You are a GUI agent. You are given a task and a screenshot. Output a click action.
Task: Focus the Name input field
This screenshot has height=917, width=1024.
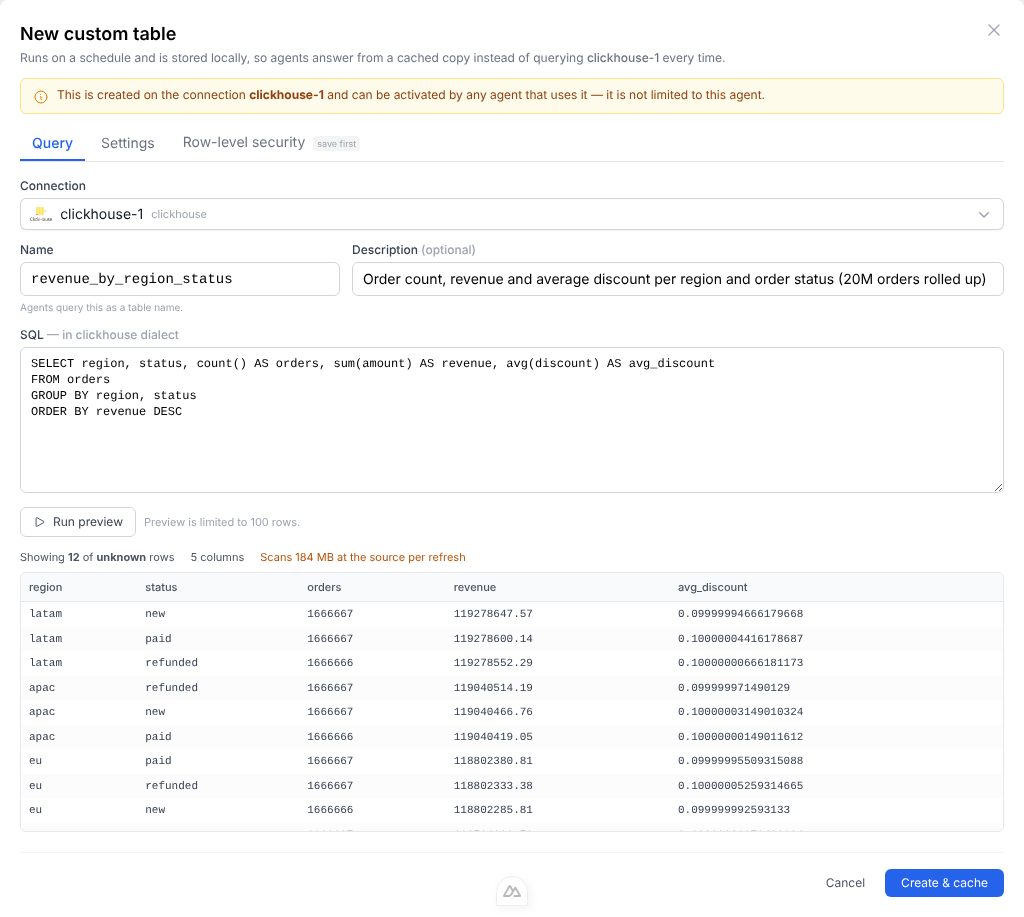coord(180,279)
